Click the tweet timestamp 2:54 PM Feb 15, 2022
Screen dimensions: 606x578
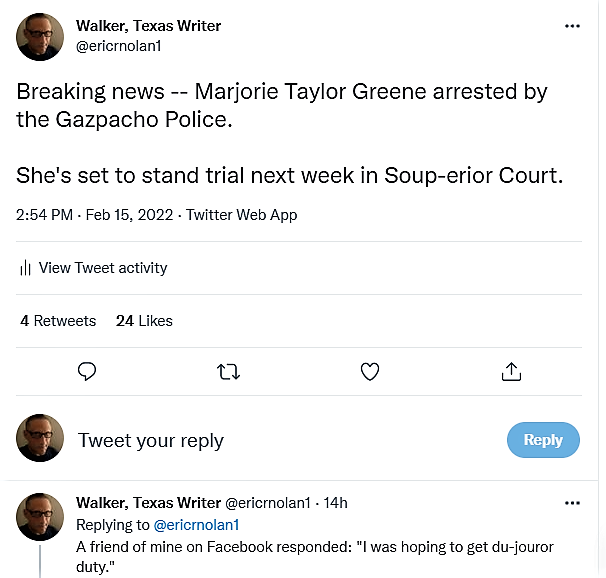tap(96, 215)
